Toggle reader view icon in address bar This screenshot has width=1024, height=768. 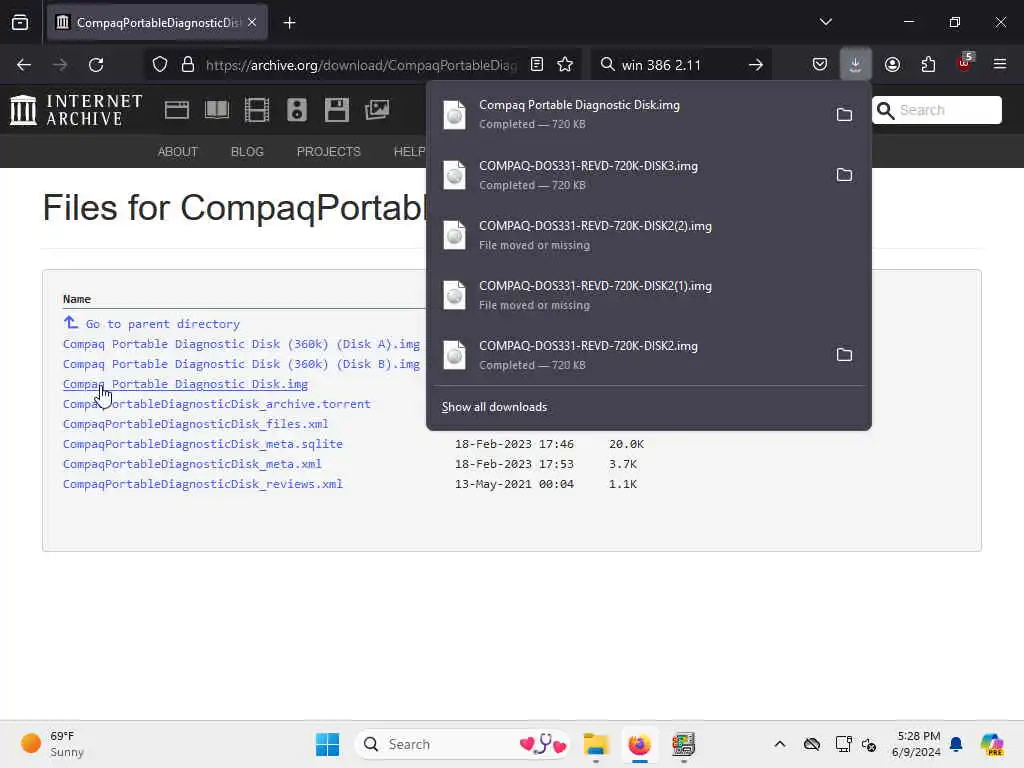(x=537, y=64)
